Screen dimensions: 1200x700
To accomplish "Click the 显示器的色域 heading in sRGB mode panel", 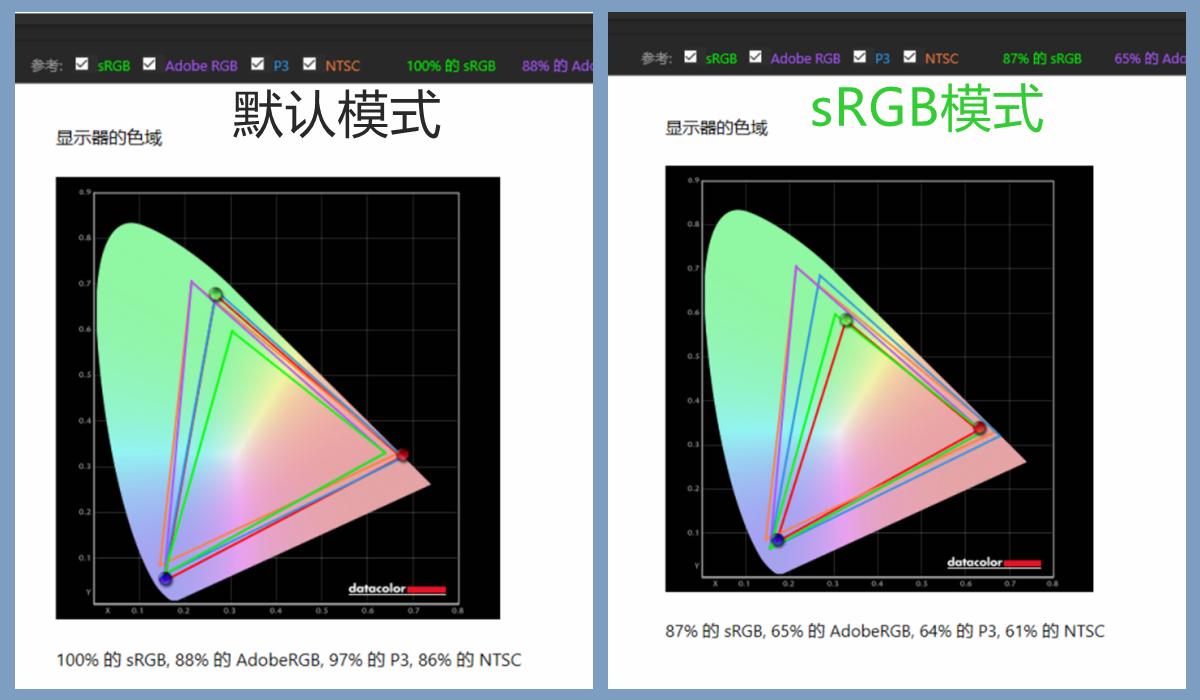I will [717, 128].
